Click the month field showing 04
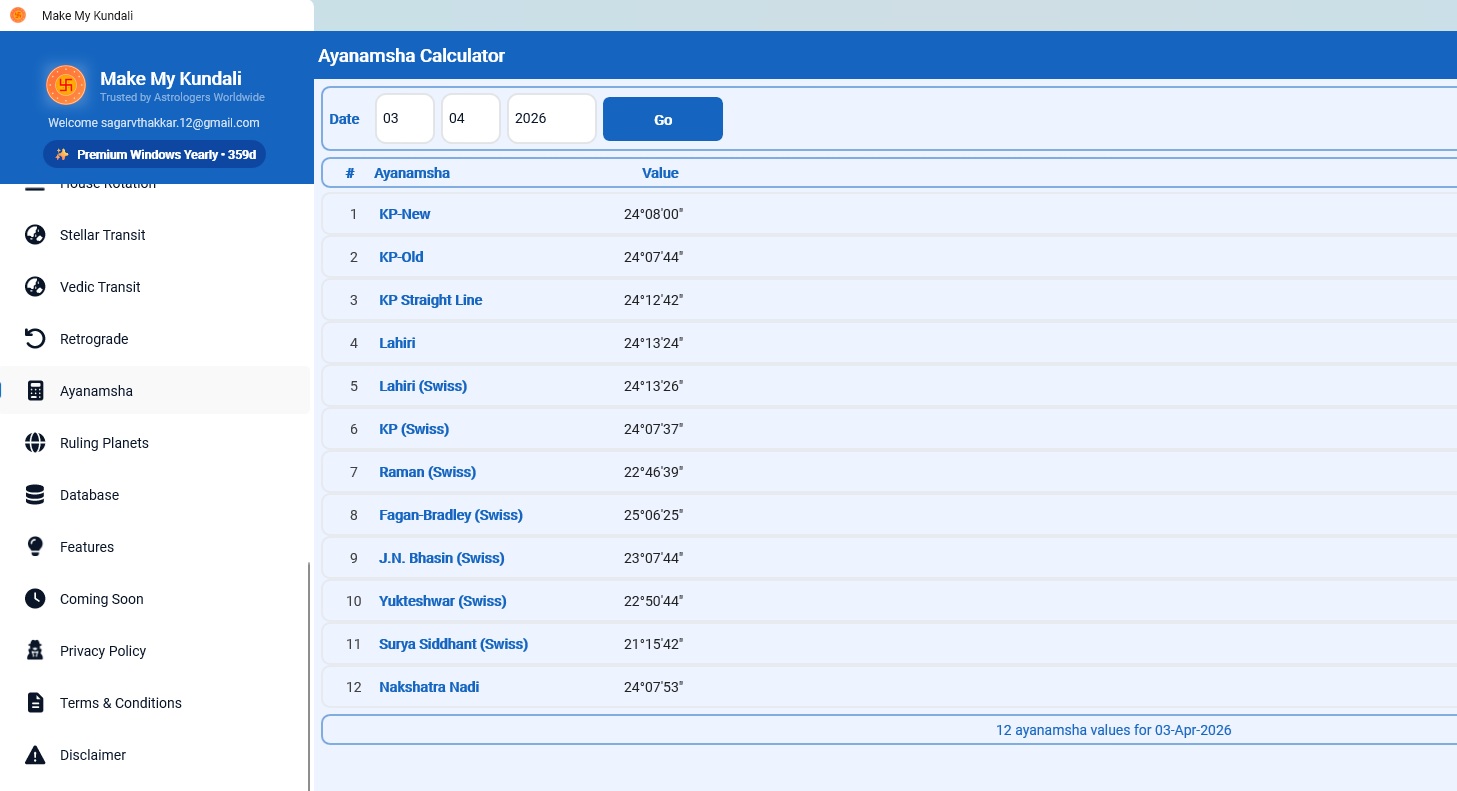1457x791 pixels. (x=471, y=119)
